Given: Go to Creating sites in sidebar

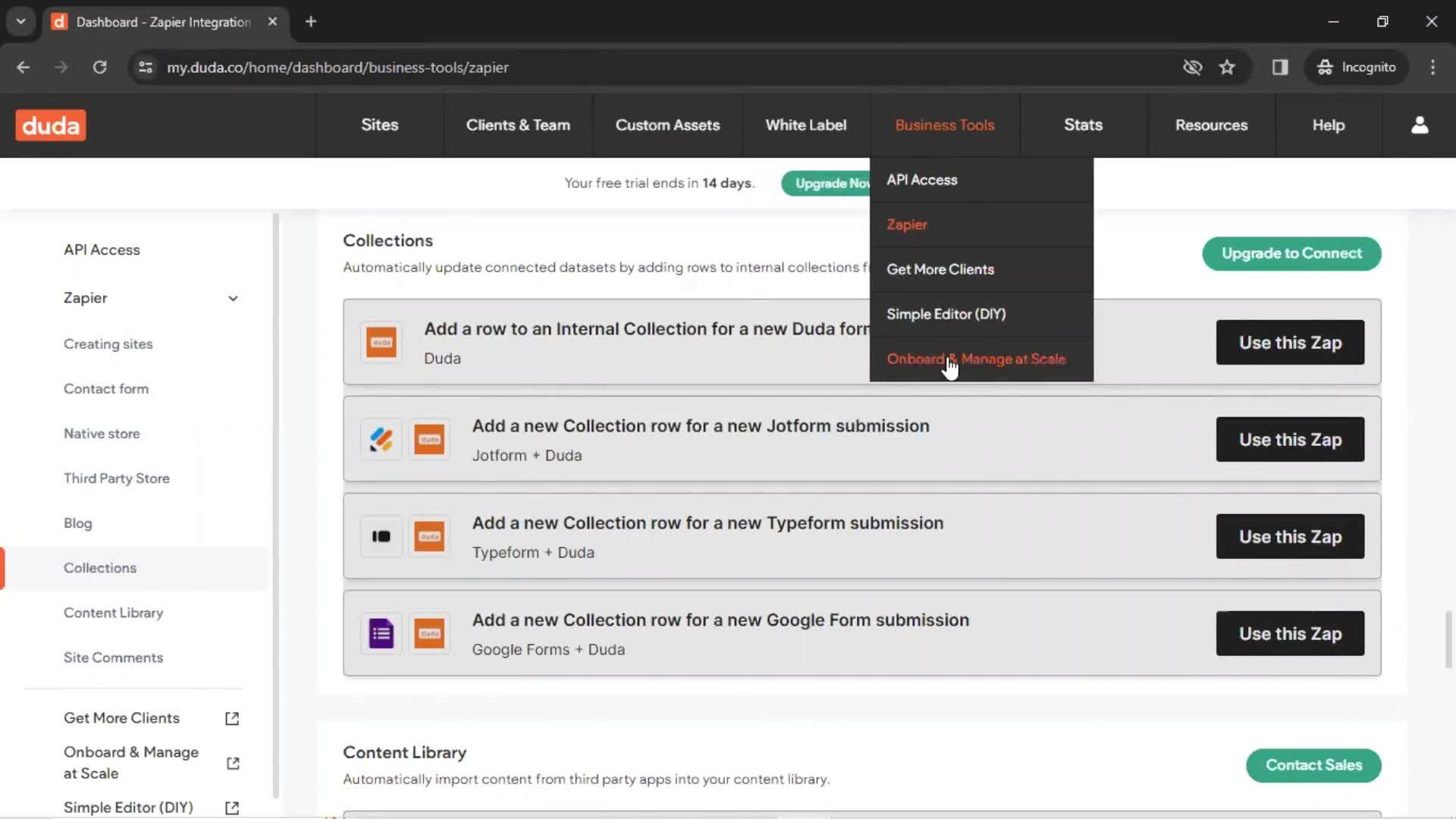Looking at the screenshot, I should click(108, 344).
